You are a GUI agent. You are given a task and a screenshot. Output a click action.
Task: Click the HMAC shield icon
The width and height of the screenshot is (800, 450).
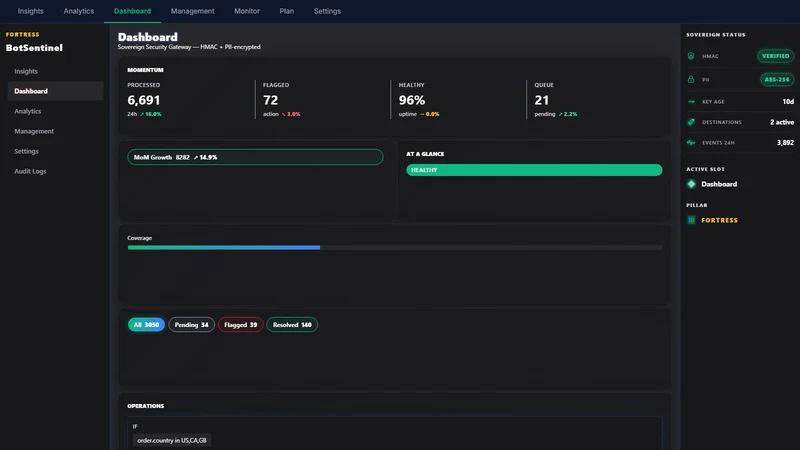(691, 56)
